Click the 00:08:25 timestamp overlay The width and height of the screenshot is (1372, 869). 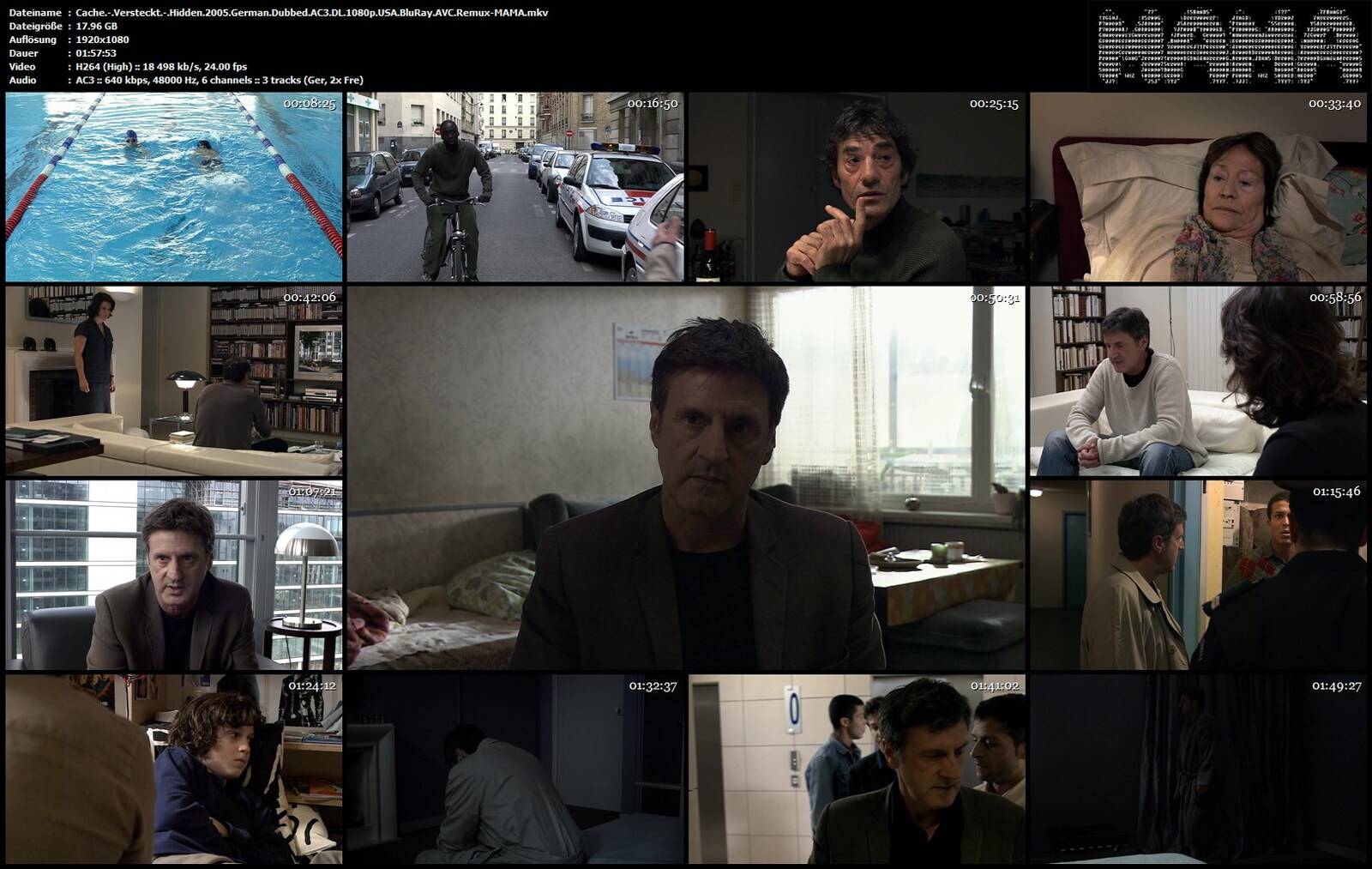tap(310, 103)
